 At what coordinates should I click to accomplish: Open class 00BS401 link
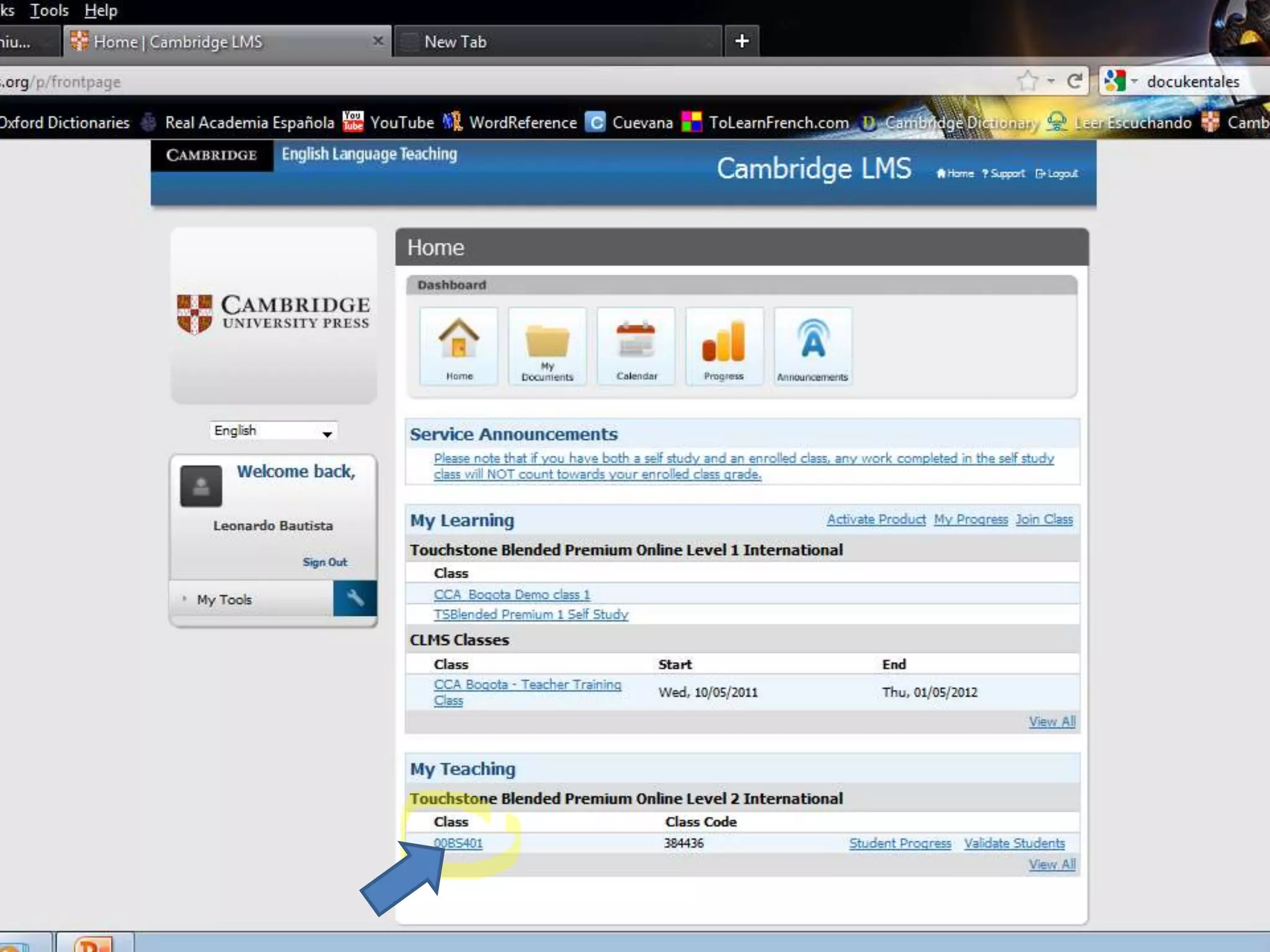pos(458,843)
